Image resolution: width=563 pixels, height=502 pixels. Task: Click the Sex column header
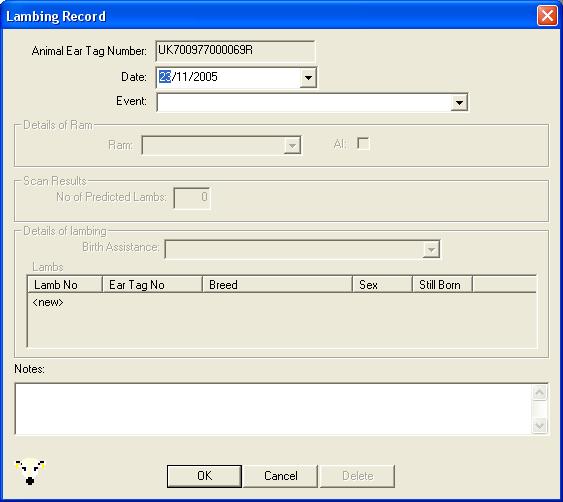382,285
